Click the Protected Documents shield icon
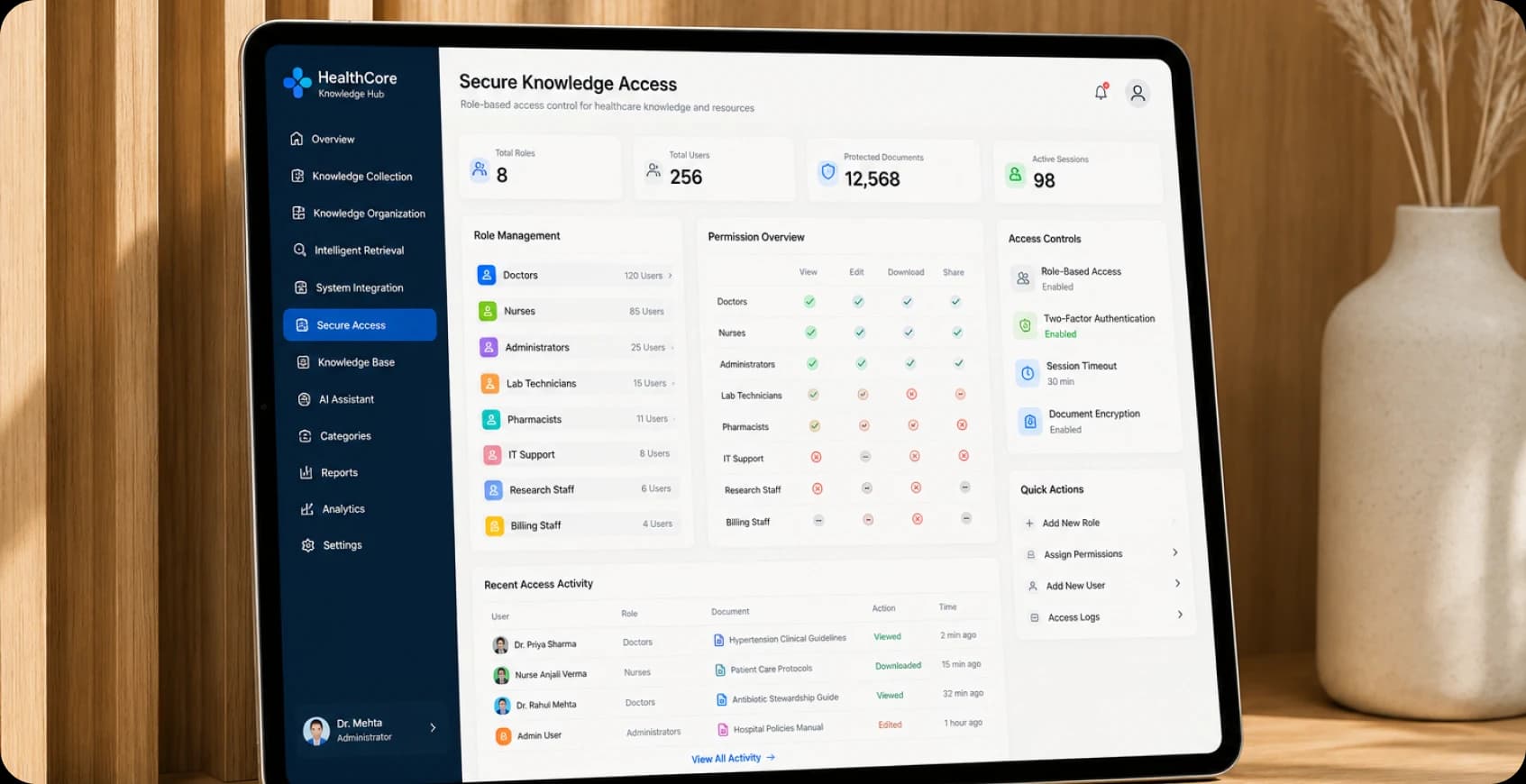Viewport: 1526px width, 784px height. 827,172
